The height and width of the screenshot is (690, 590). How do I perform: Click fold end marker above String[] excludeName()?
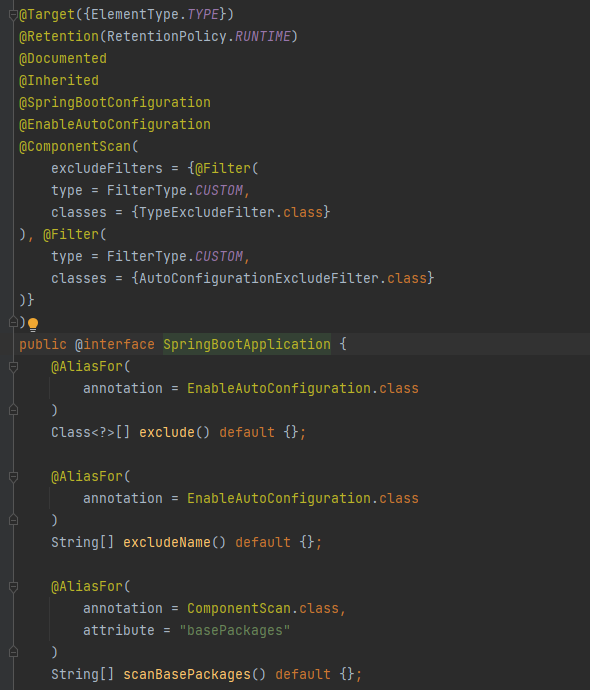(13, 520)
